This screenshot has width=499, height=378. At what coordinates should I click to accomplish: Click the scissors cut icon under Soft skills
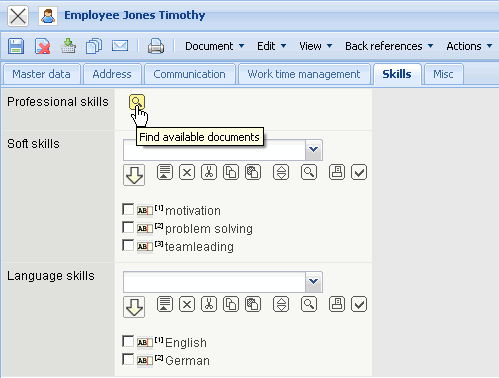[x=209, y=172]
